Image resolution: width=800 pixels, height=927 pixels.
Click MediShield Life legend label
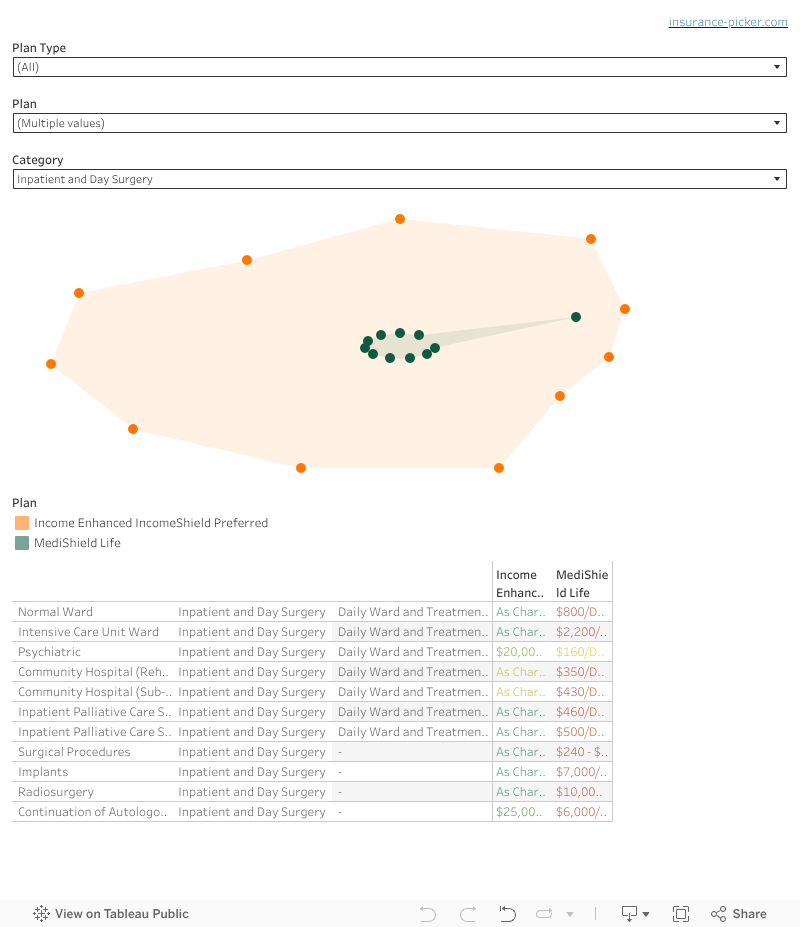click(x=77, y=543)
